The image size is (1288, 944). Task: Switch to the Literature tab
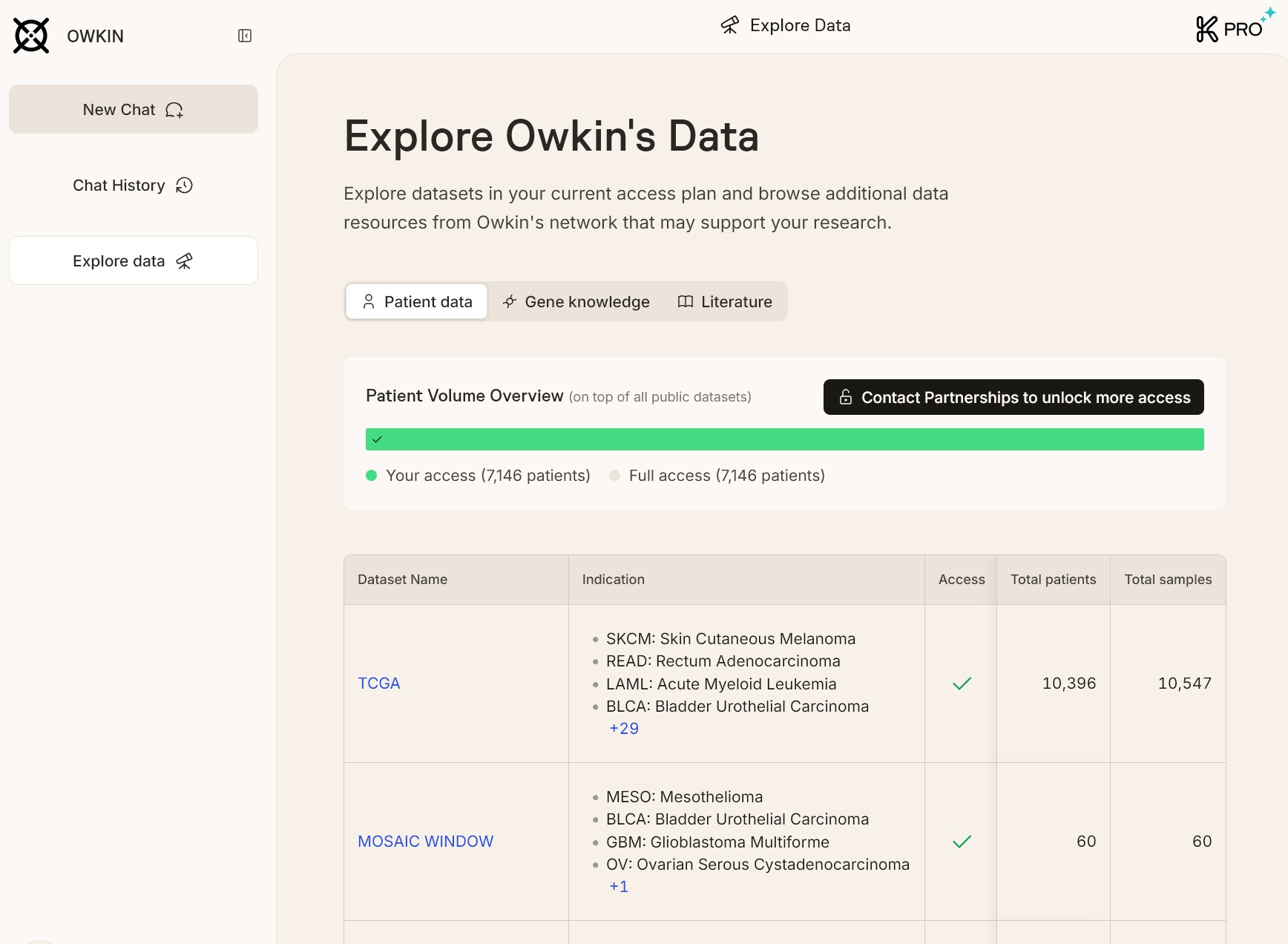[725, 302]
